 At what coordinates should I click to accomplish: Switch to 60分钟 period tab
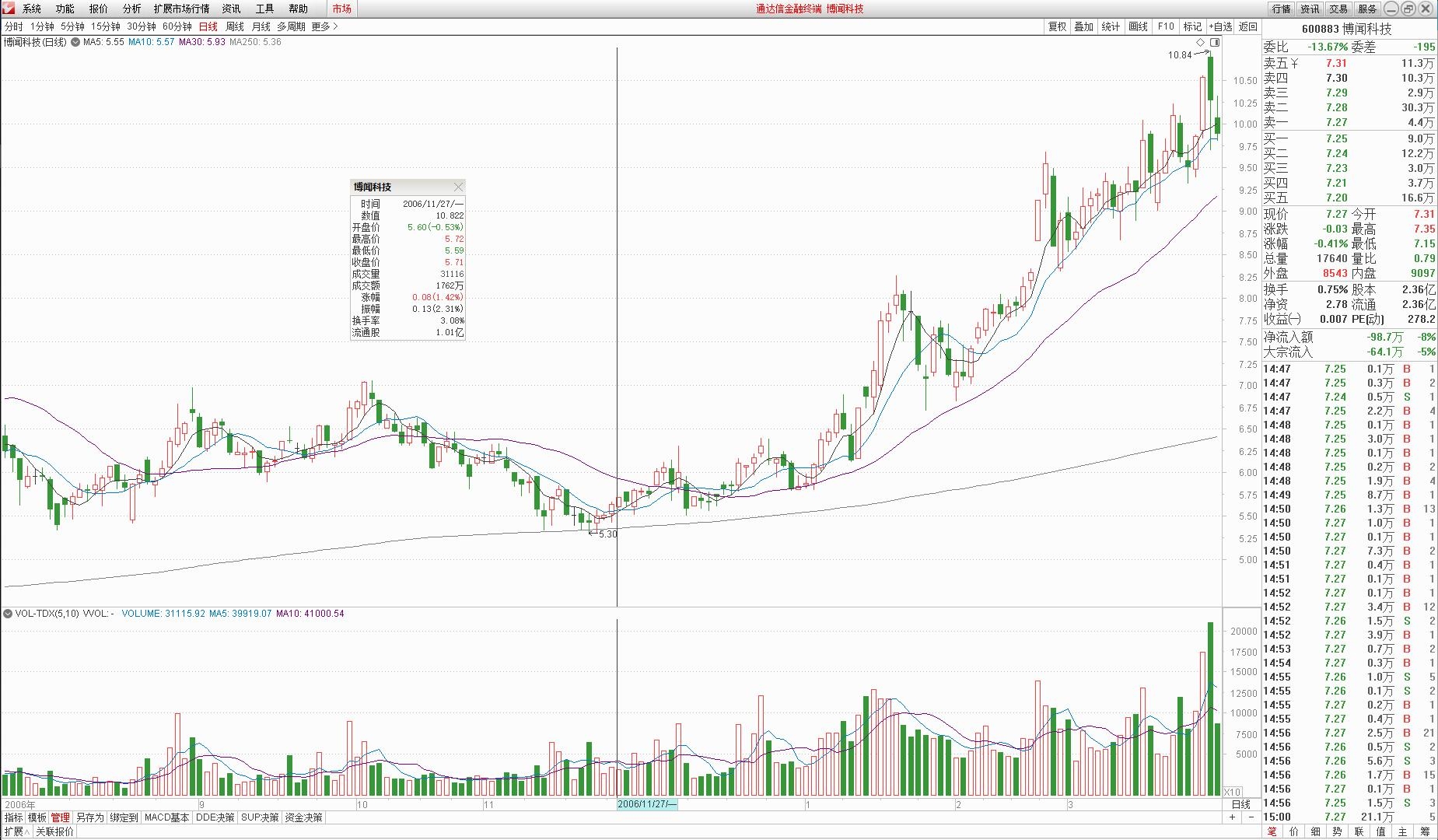(x=177, y=26)
